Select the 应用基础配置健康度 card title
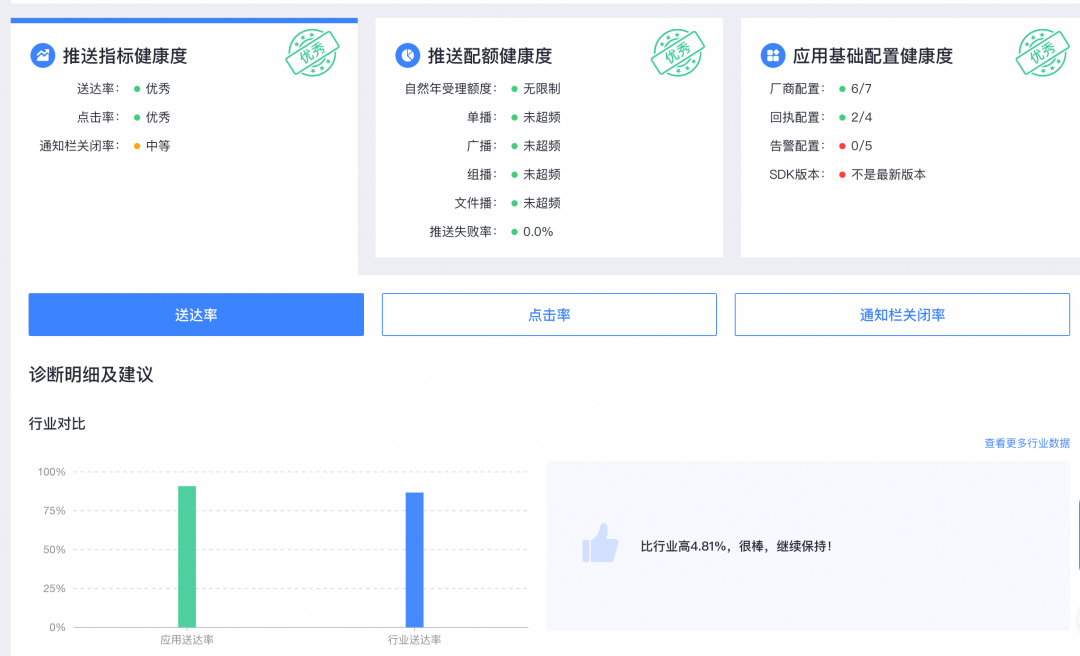 (873, 56)
